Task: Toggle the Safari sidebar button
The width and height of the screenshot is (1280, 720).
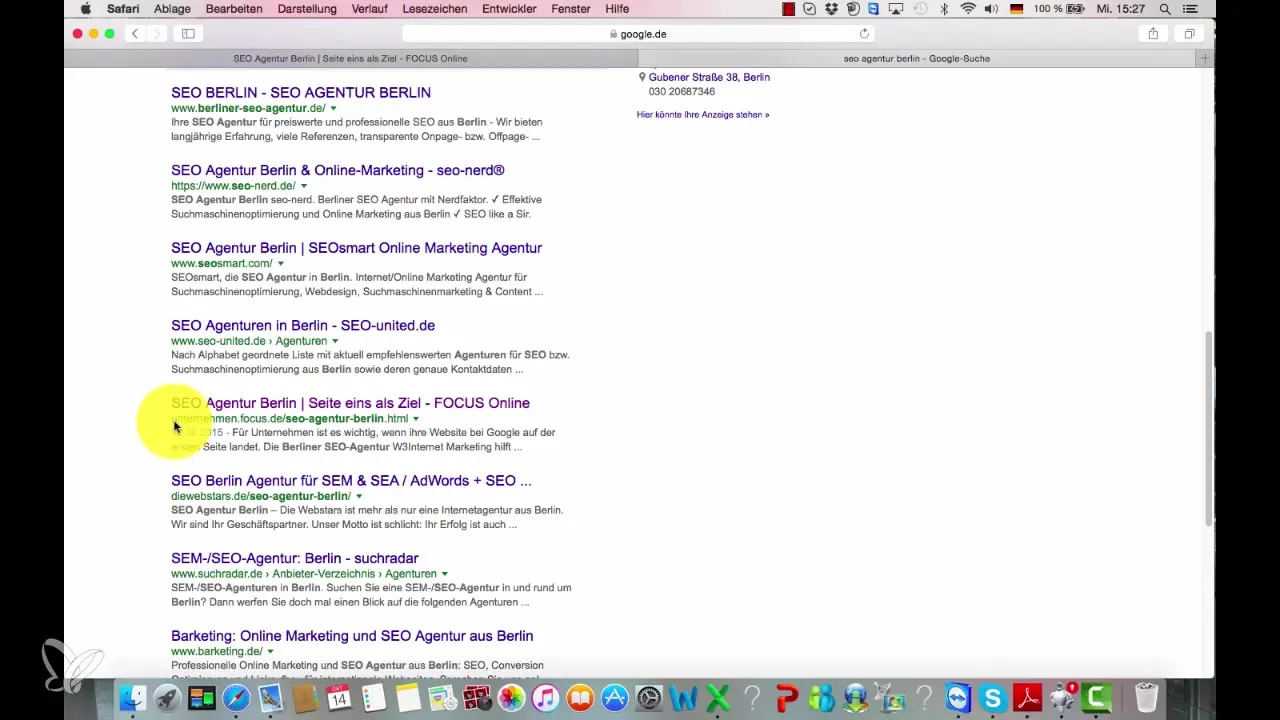Action: [x=188, y=33]
